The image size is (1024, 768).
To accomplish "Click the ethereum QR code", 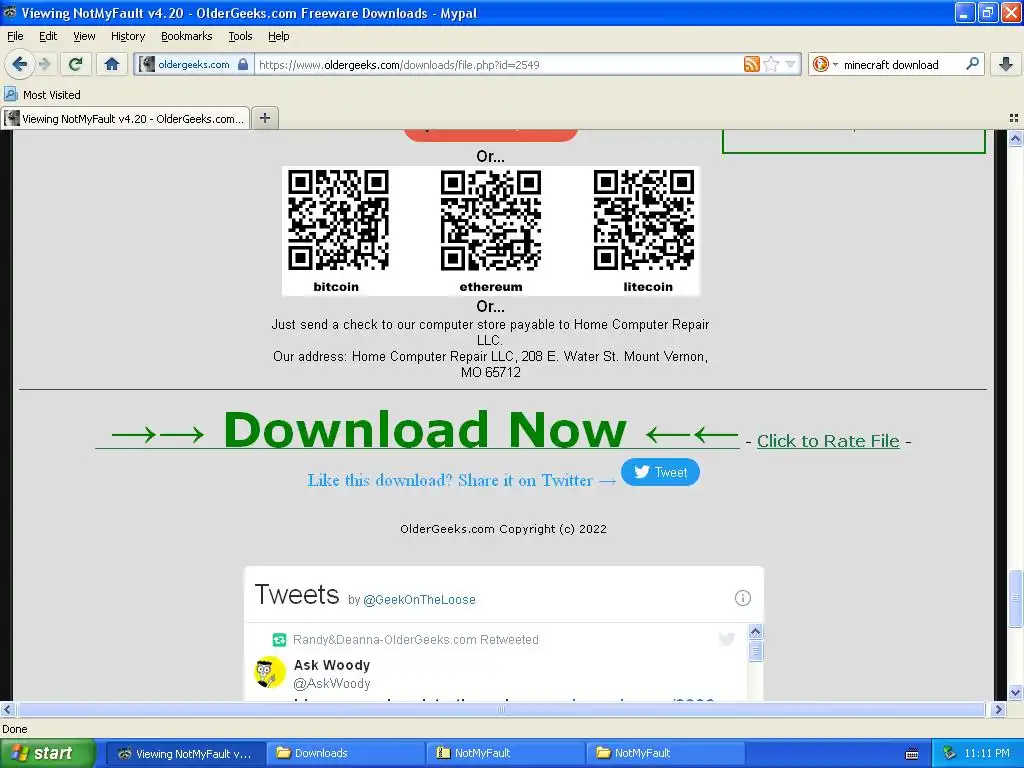I will [x=490, y=220].
